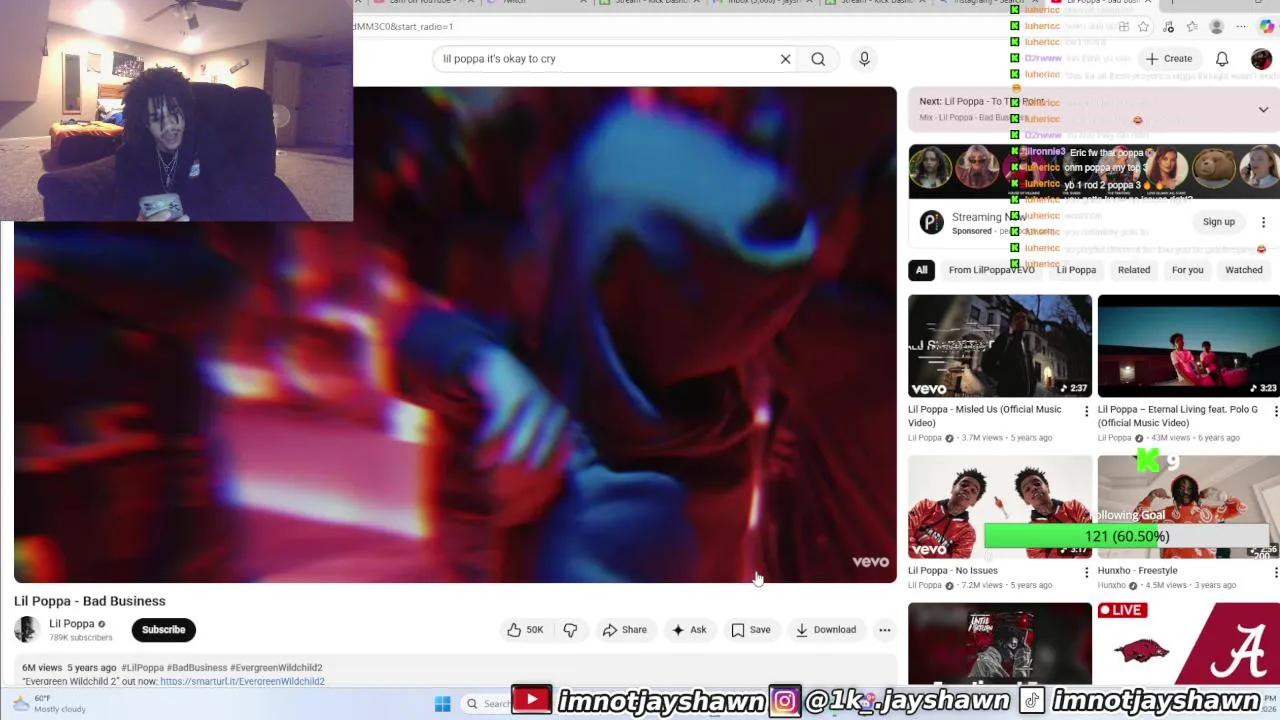Click the Bad Business video title
The image size is (1280, 720).
point(90,601)
